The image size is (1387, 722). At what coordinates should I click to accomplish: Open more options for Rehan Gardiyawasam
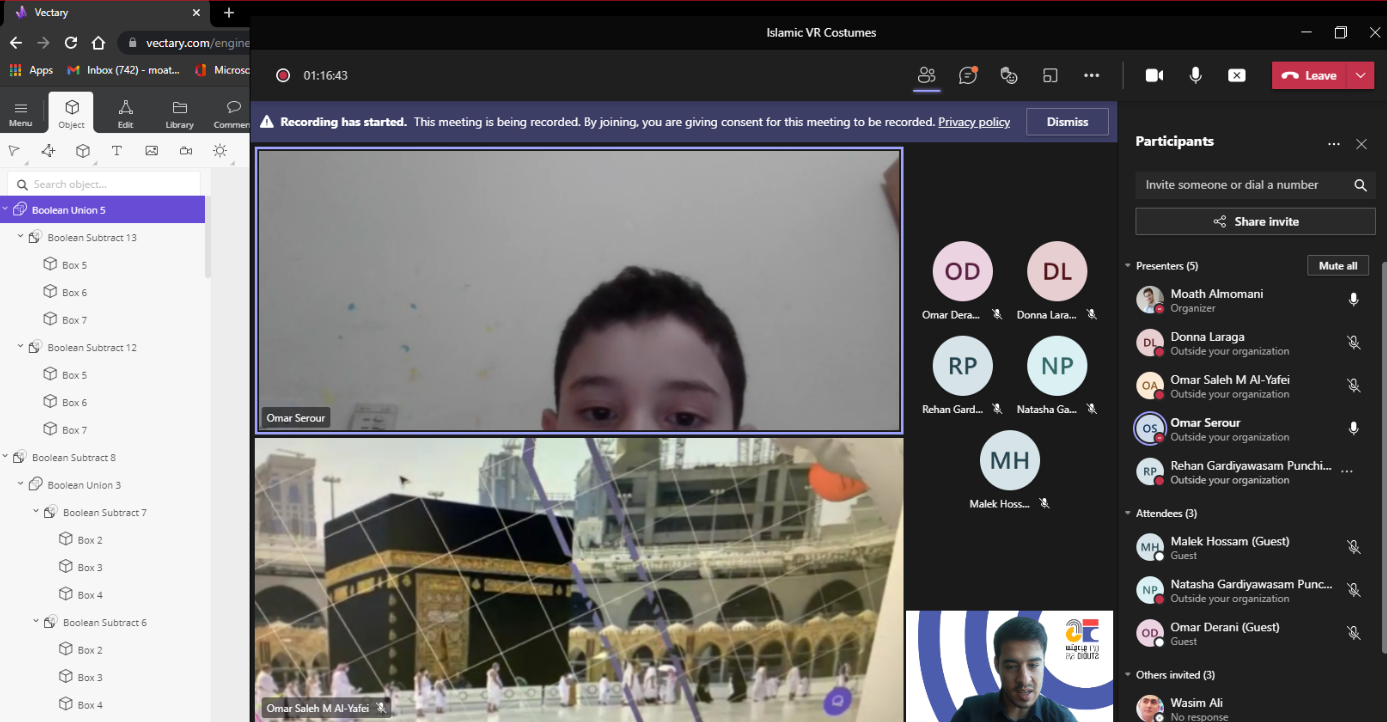point(1347,471)
